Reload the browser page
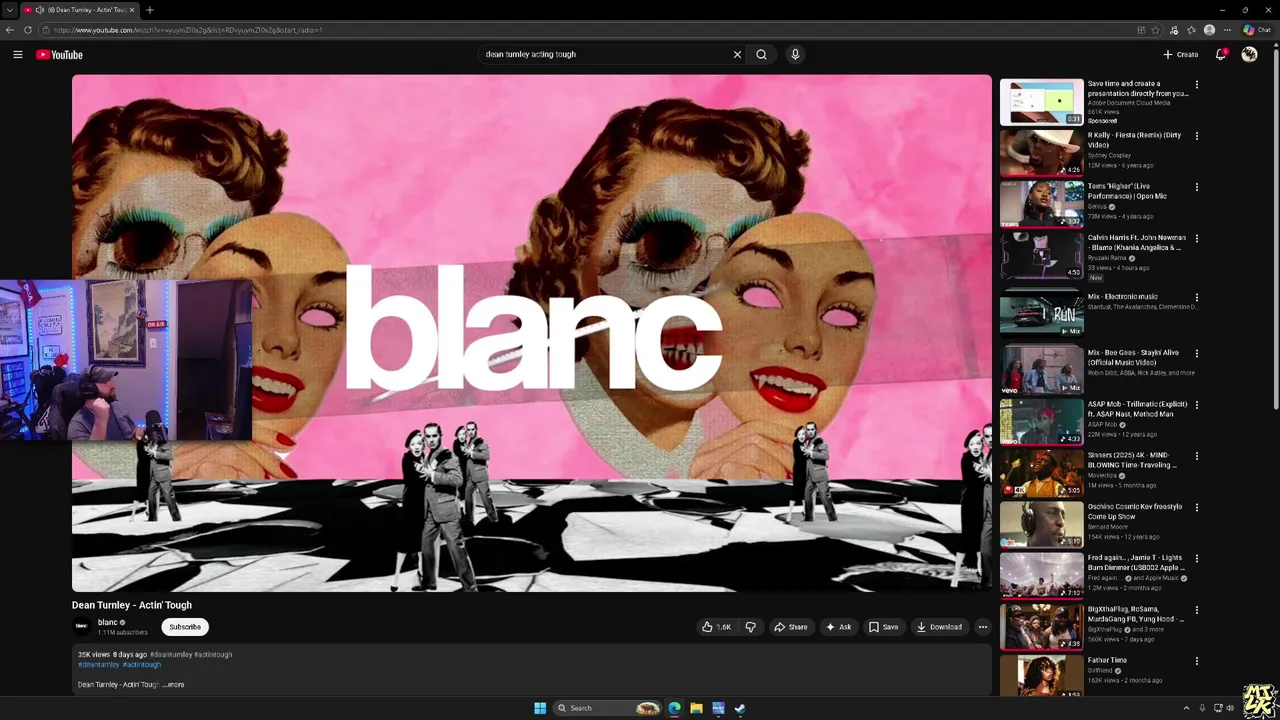 tap(28, 30)
